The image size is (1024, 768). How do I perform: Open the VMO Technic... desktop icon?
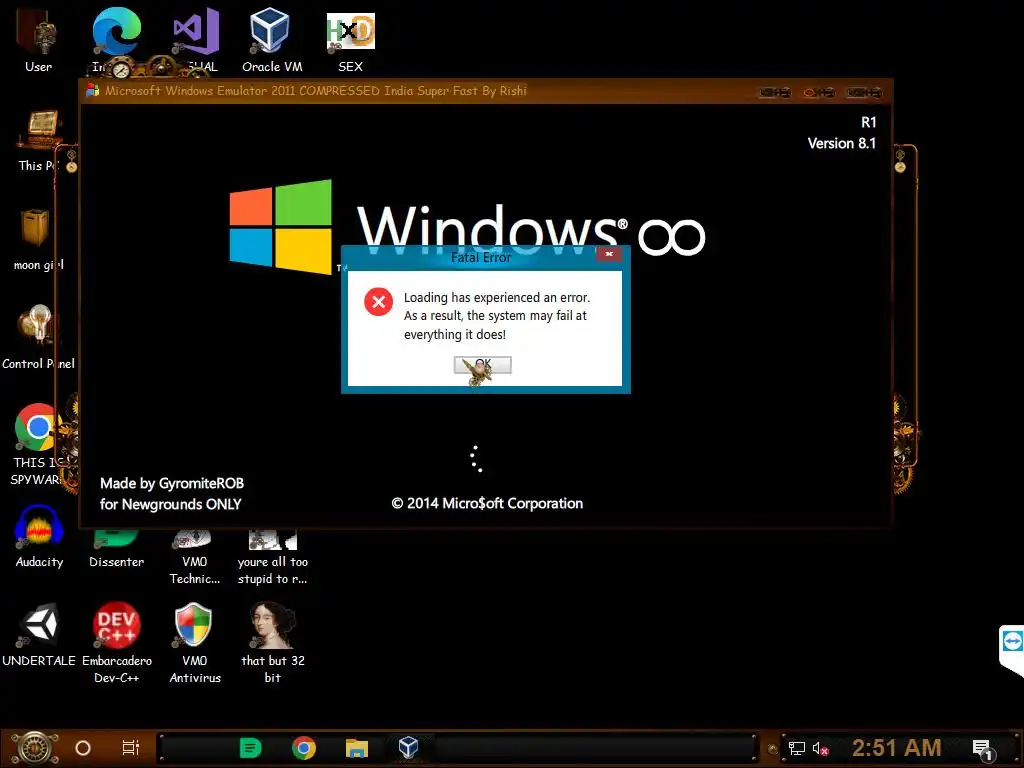pyautogui.click(x=195, y=558)
